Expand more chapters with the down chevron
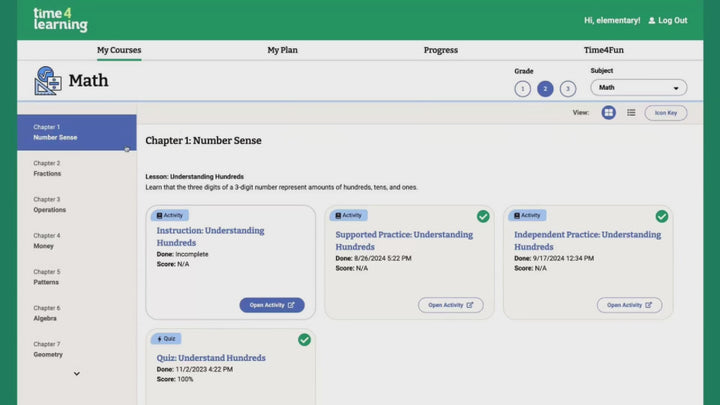 77,374
